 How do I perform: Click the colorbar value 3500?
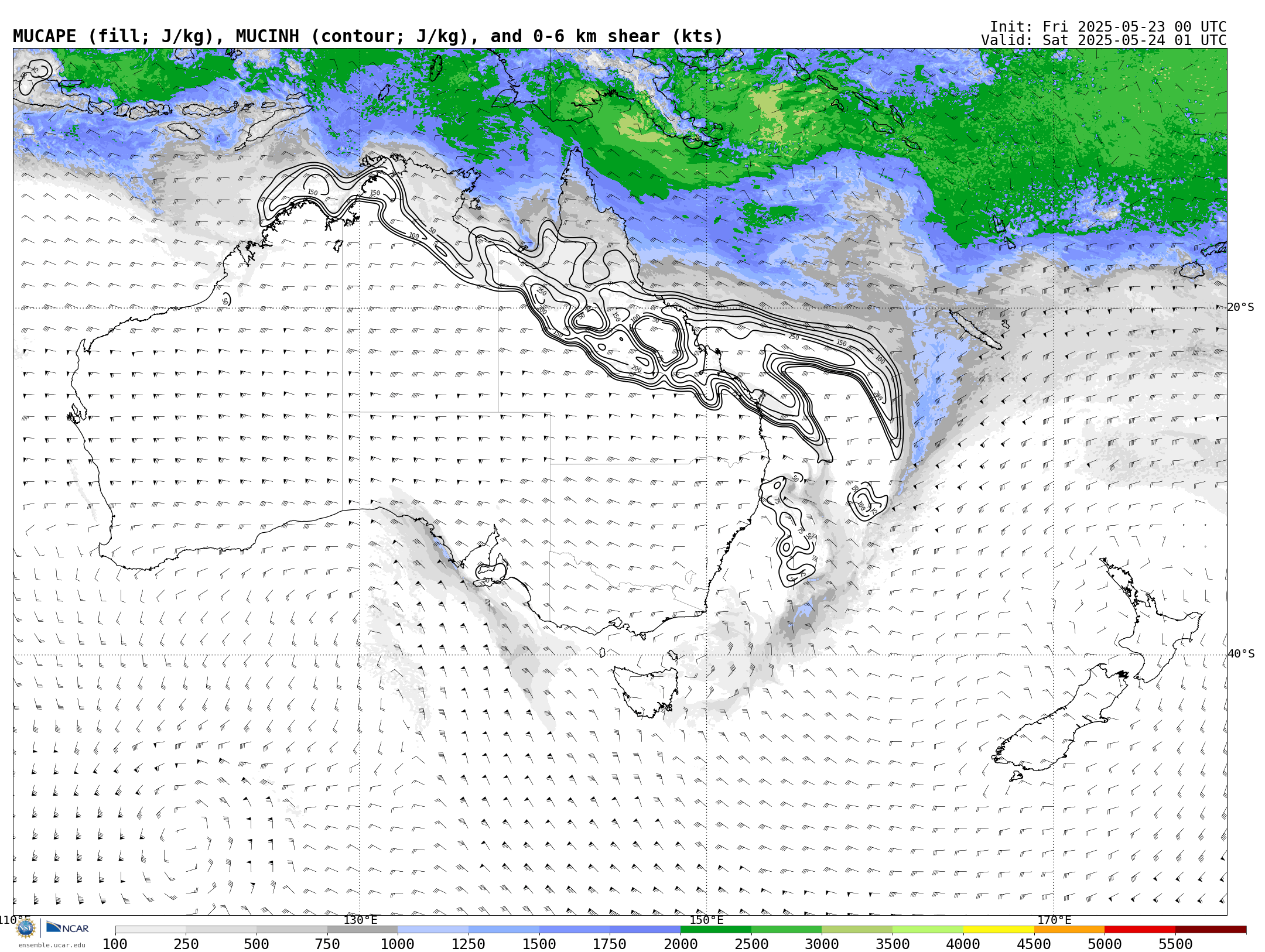tap(893, 944)
